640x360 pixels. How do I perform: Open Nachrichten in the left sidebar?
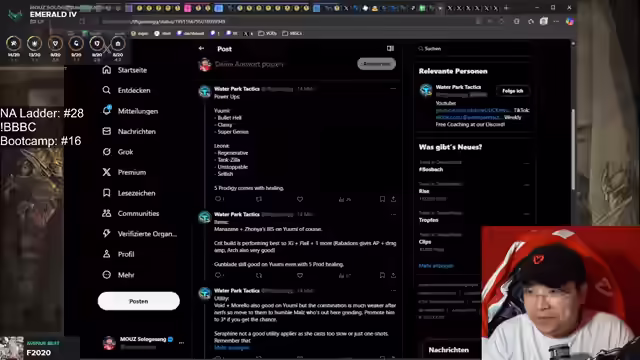click(129, 131)
